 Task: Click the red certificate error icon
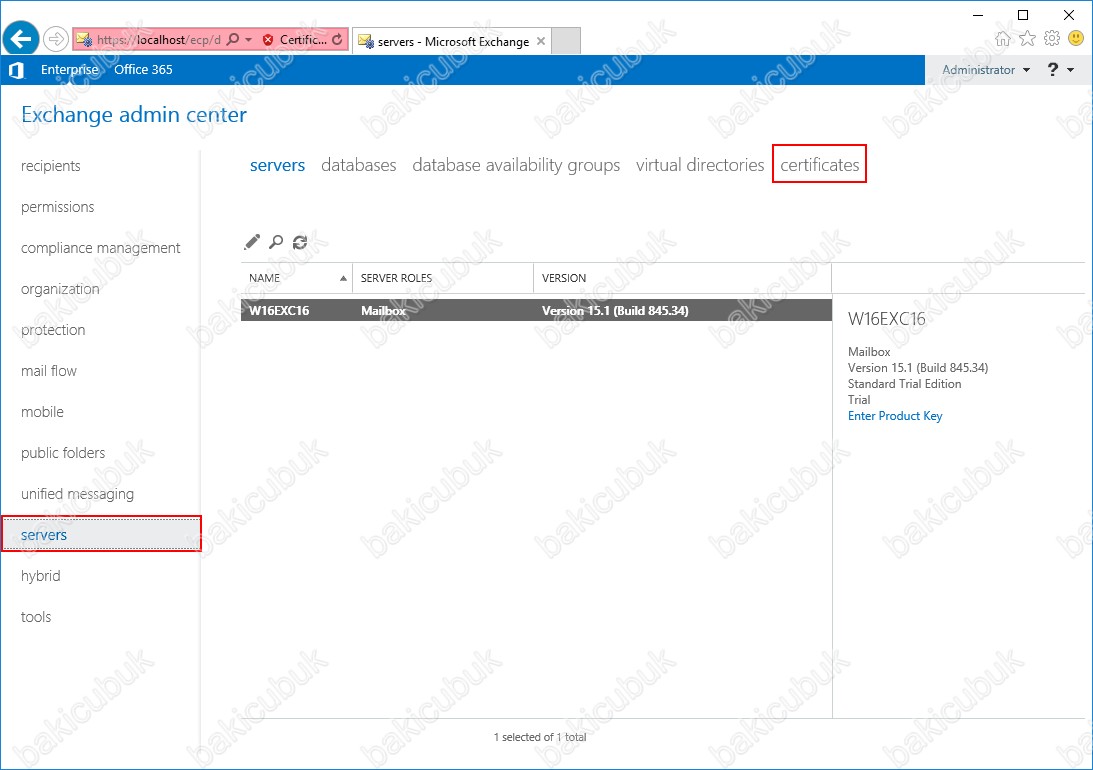pyautogui.click(x=268, y=40)
